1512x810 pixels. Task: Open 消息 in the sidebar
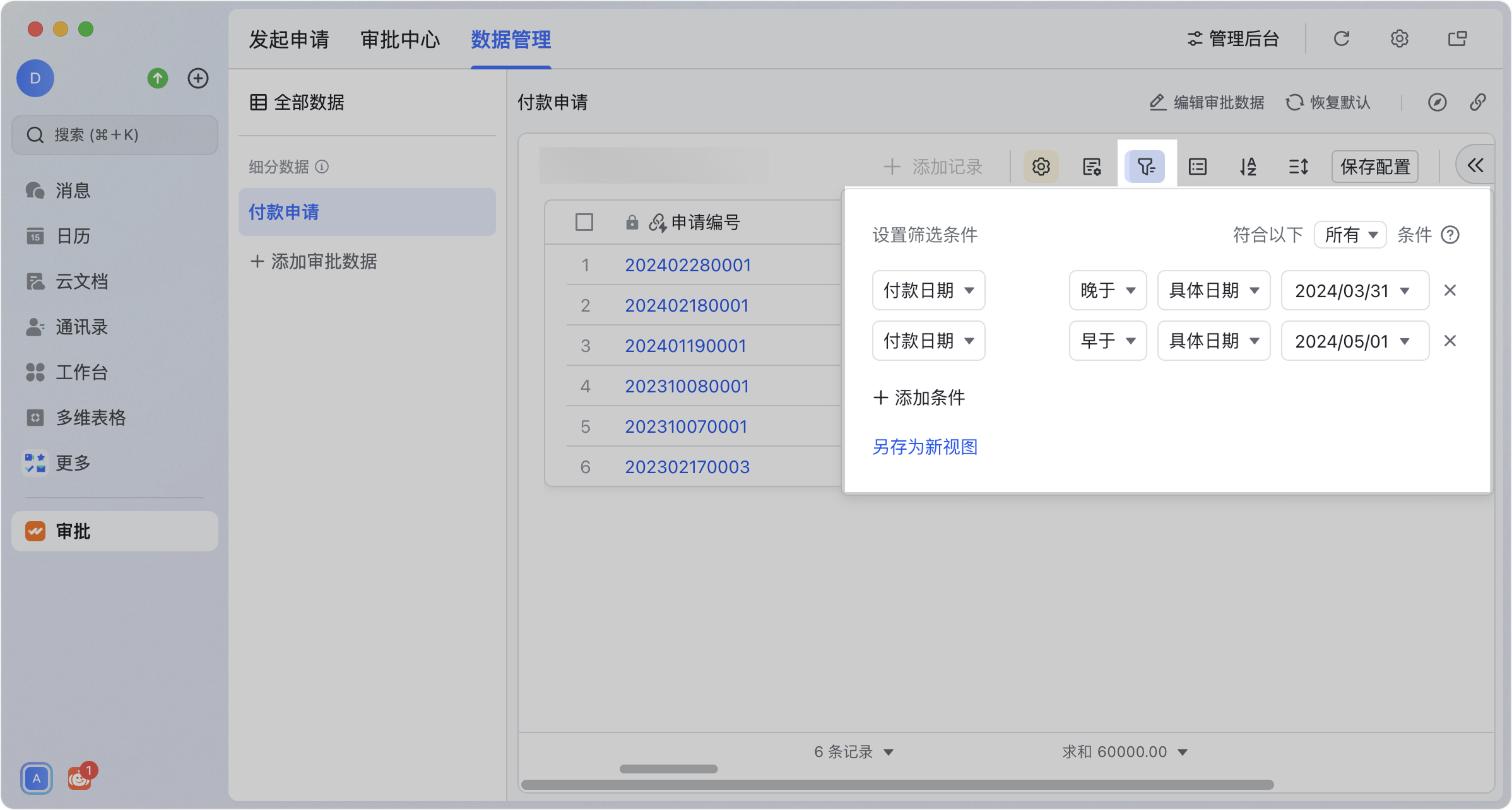tap(115, 191)
